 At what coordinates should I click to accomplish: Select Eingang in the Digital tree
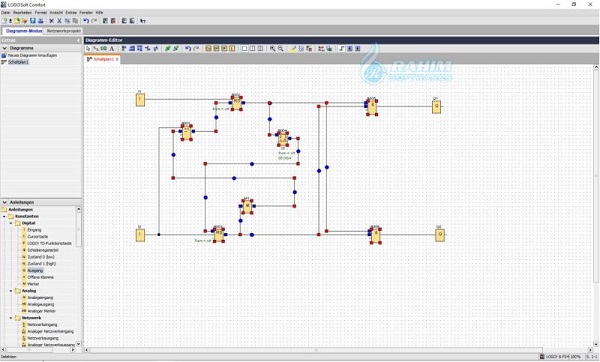pyautogui.click(x=34, y=230)
